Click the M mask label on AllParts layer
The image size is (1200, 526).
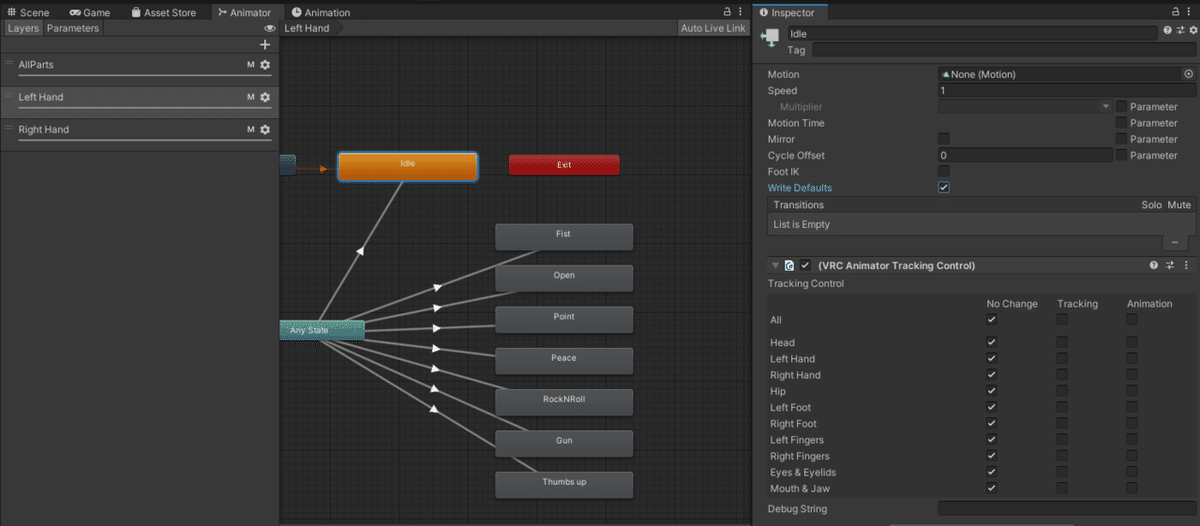click(251, 65)
